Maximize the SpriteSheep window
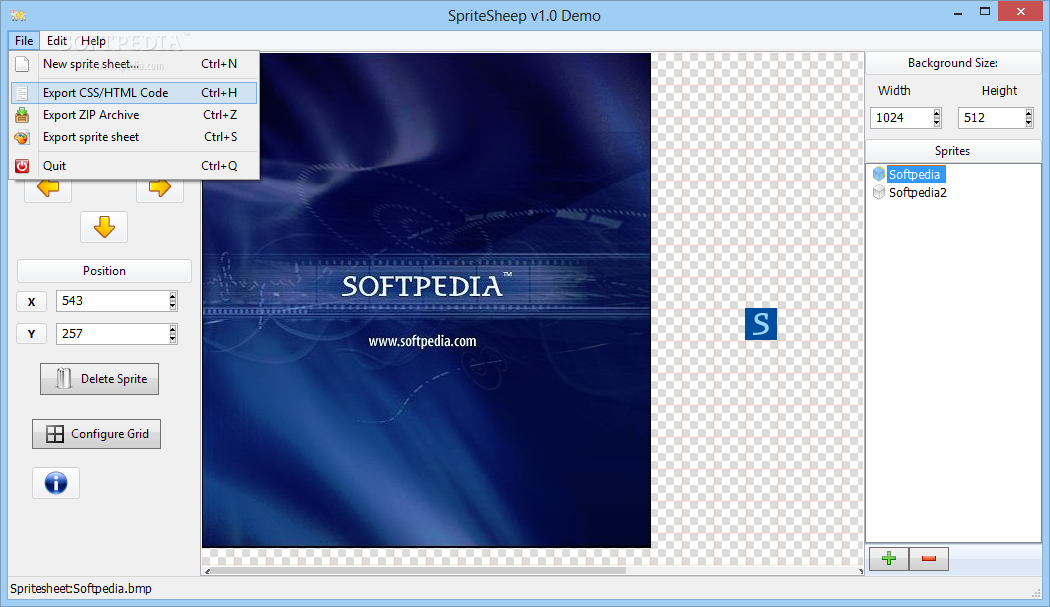Image resolution: width=1050 pixels, height=607 pixels. [984, 11]
